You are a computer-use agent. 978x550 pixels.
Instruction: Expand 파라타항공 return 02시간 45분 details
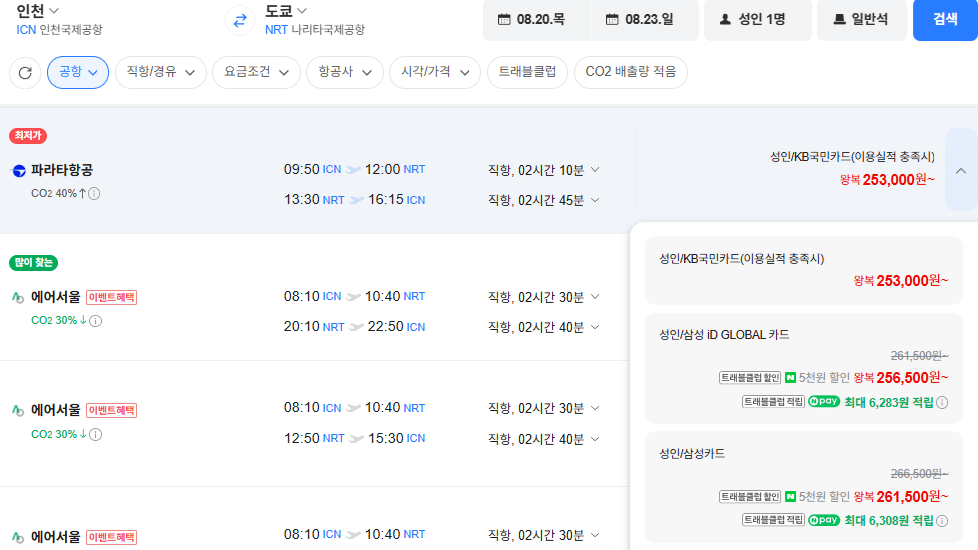pos(543,200)
